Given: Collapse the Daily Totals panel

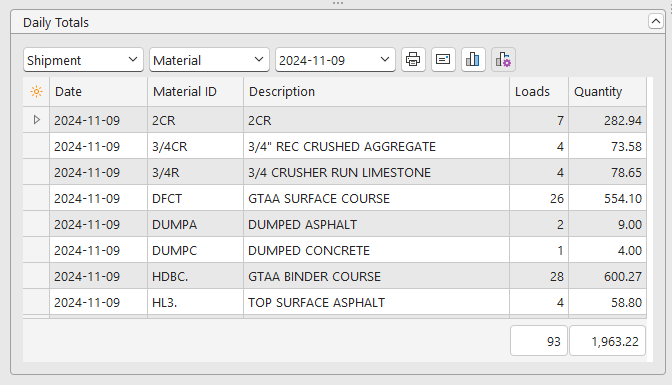Looking at the screenshot, I should 656,21.
